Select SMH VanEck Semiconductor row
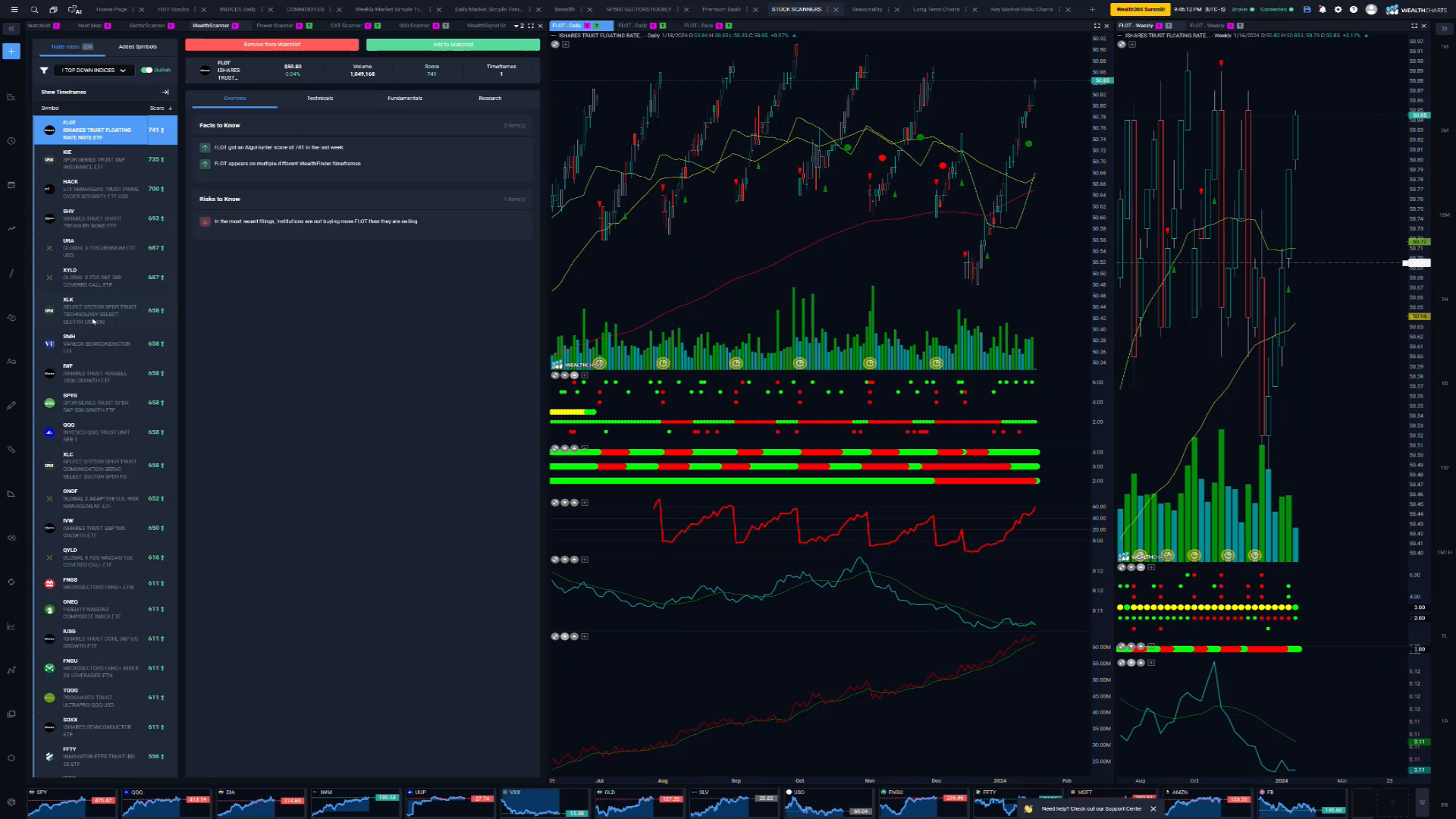 pos(105,344)
